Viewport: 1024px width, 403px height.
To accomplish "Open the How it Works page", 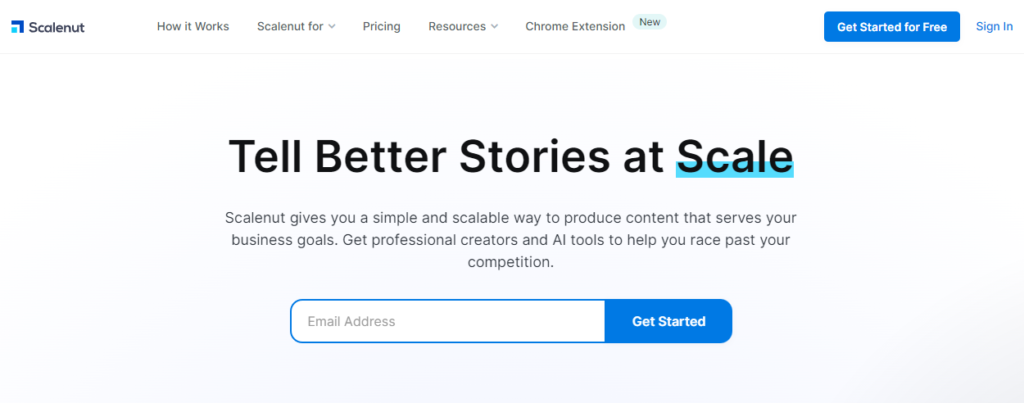I will (193, 26).
